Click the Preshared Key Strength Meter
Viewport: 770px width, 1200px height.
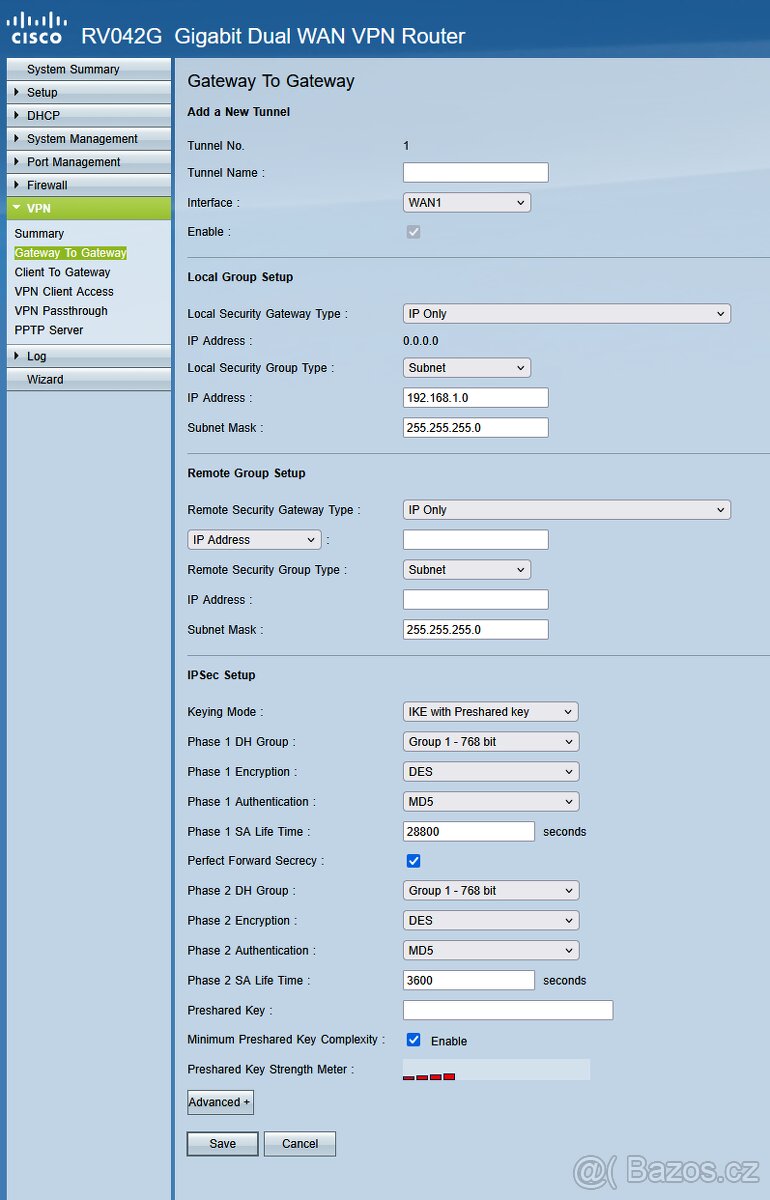[x=496, y=1070]
